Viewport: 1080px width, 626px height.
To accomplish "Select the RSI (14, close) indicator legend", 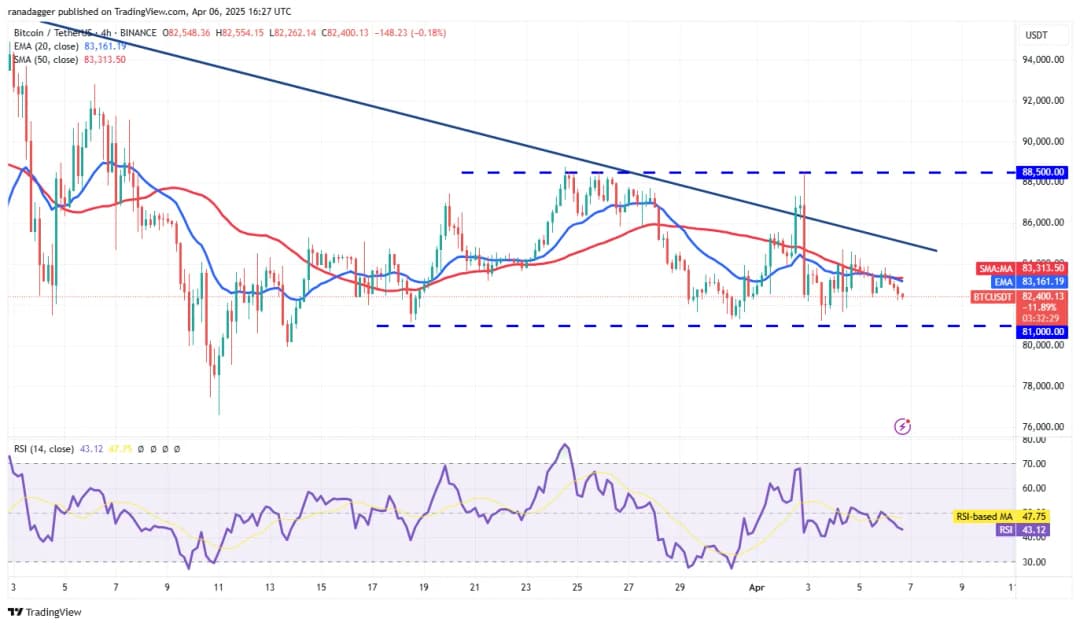I will 43,449.
